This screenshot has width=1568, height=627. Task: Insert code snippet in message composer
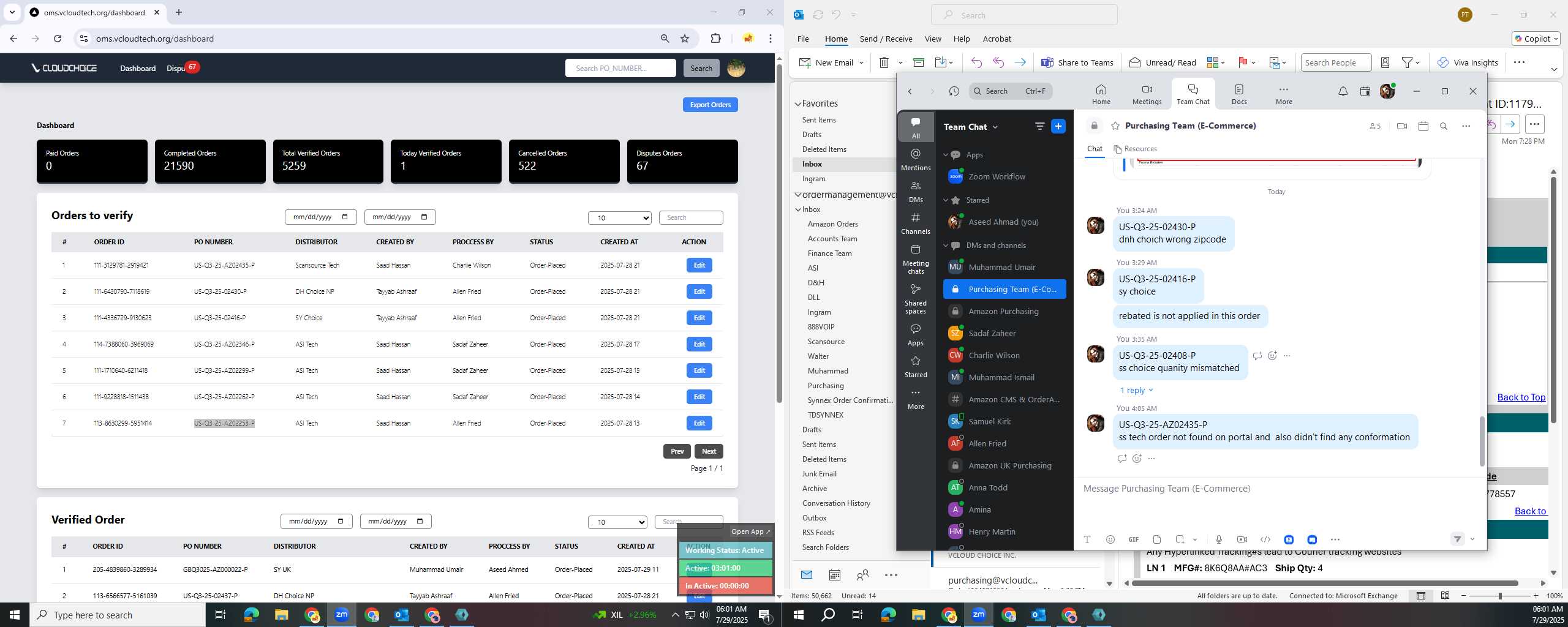coord(1265,539)
